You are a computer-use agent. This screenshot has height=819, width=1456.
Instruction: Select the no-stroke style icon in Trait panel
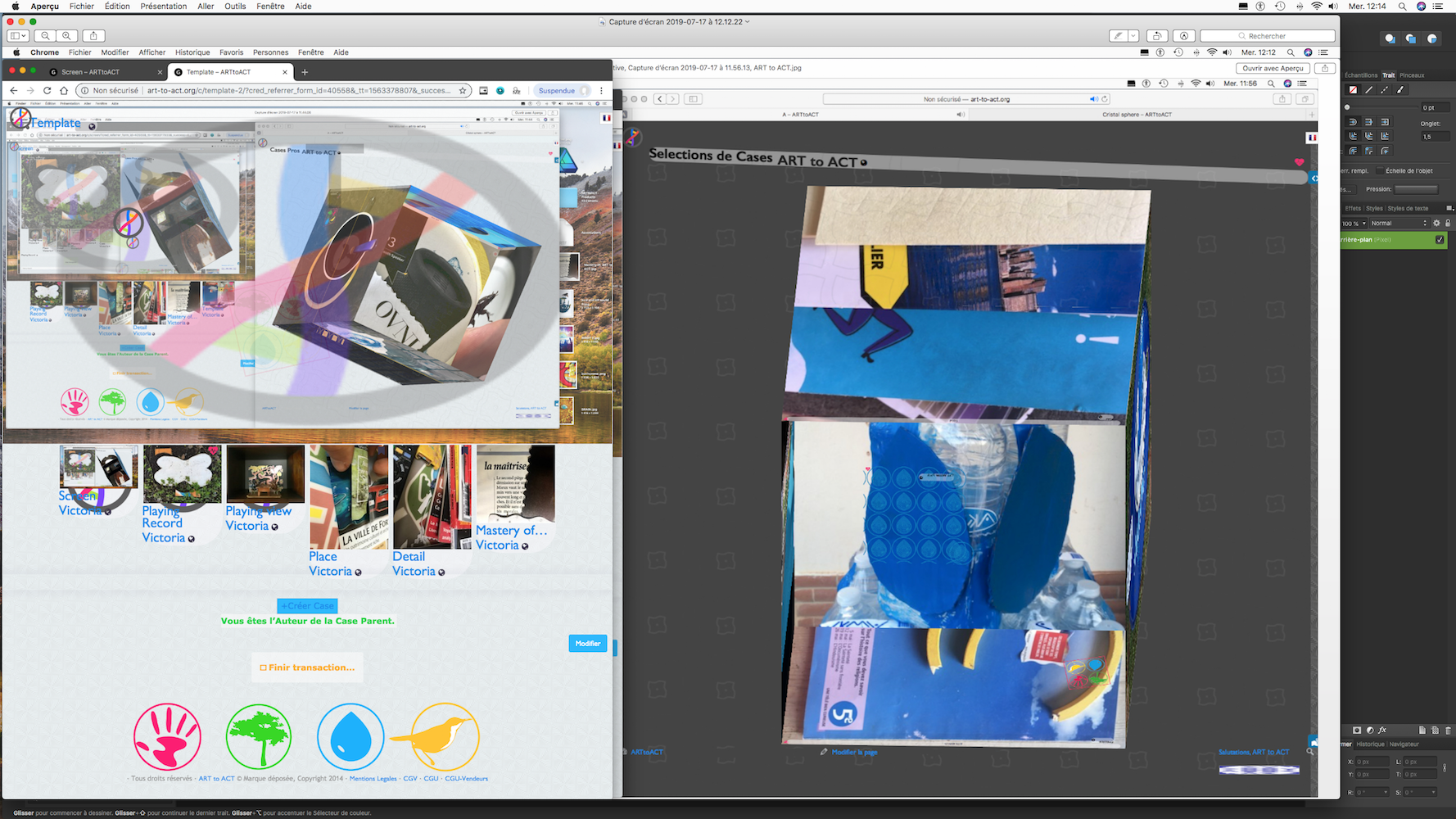click(1353, 90)
